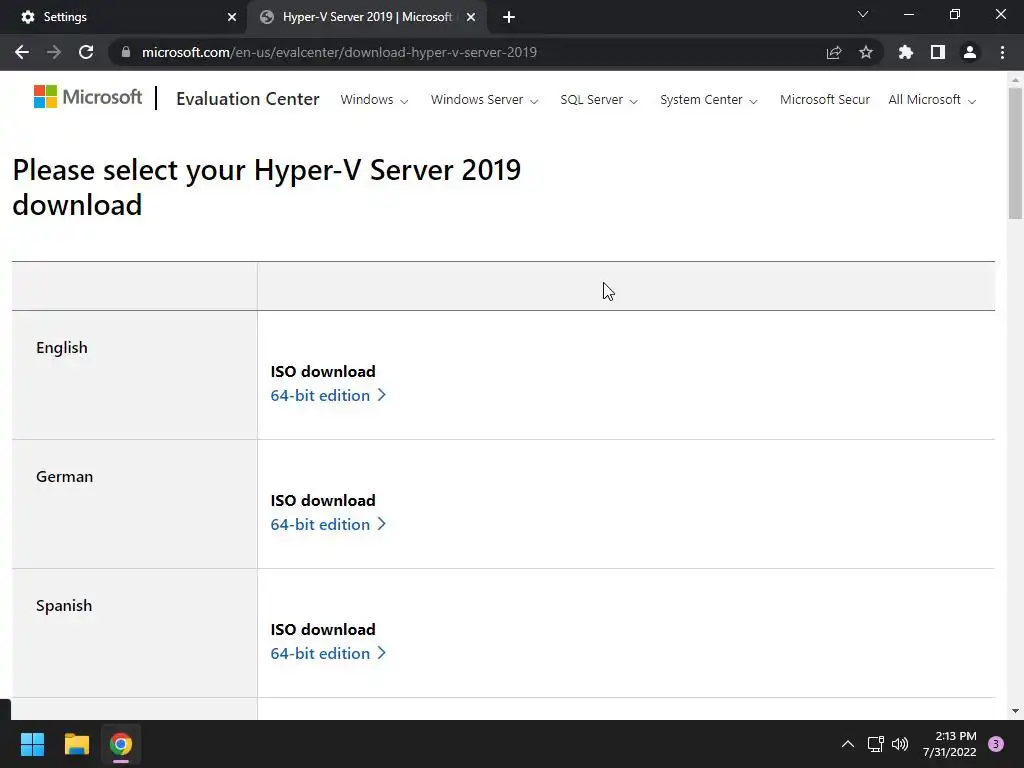Toggle the Chrome side panel icon
Screen dimensions: 1024x768
938,52
